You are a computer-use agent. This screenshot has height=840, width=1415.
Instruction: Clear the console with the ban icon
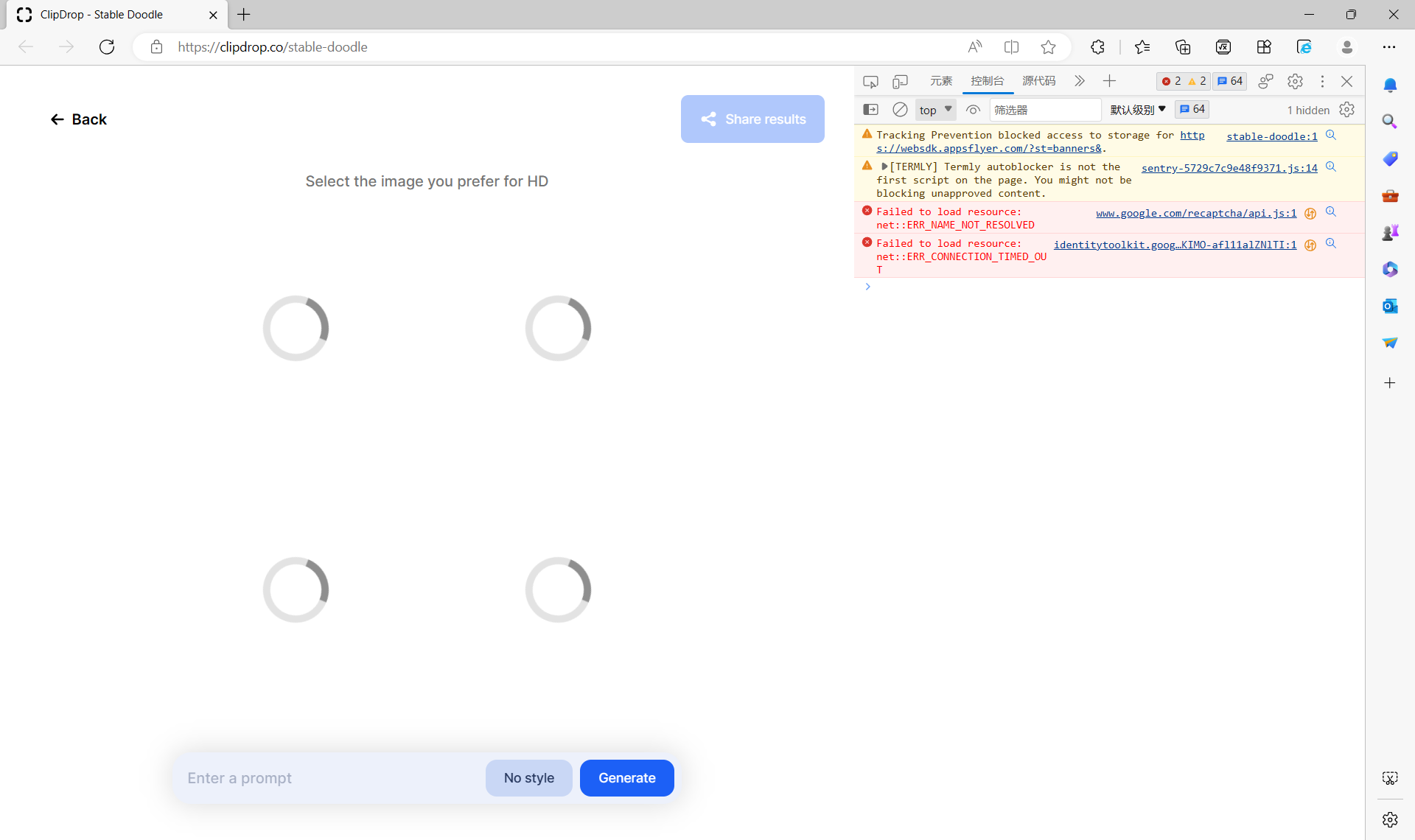(x=900, y=110)
